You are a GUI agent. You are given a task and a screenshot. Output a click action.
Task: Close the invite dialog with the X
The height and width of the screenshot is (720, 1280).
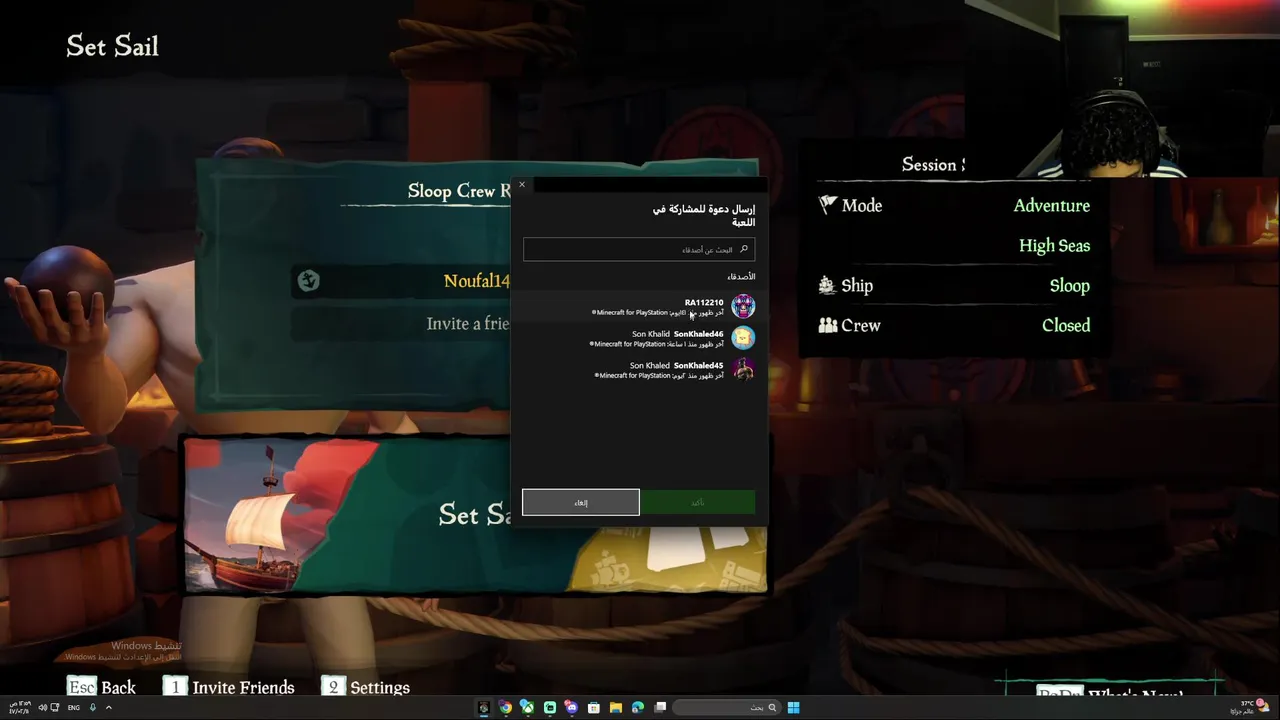521,185
